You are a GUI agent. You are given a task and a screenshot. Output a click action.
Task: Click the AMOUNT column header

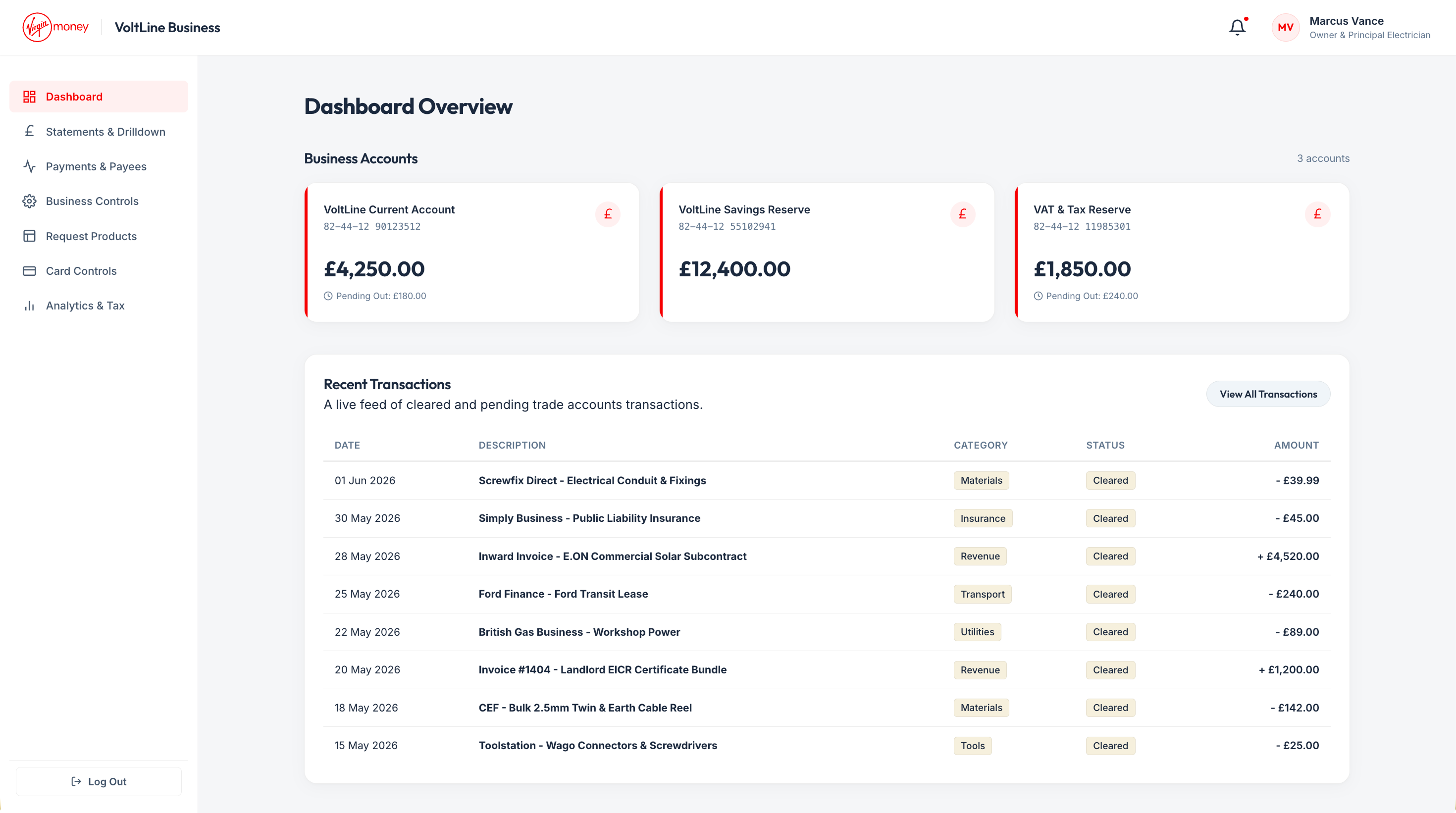1296,445
